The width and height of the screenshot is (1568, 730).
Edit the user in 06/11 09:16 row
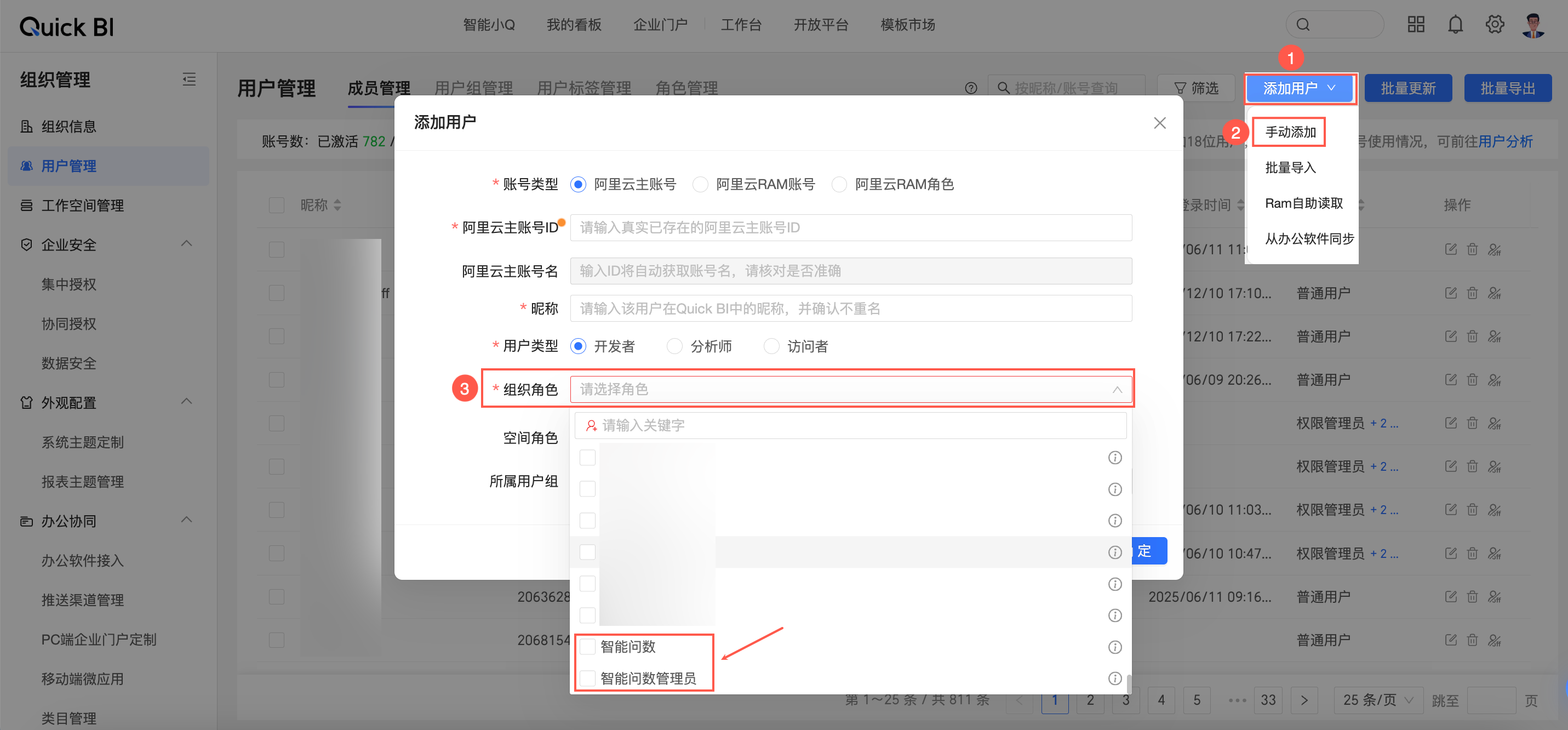pyautogui.click(x=1451, y=597)
